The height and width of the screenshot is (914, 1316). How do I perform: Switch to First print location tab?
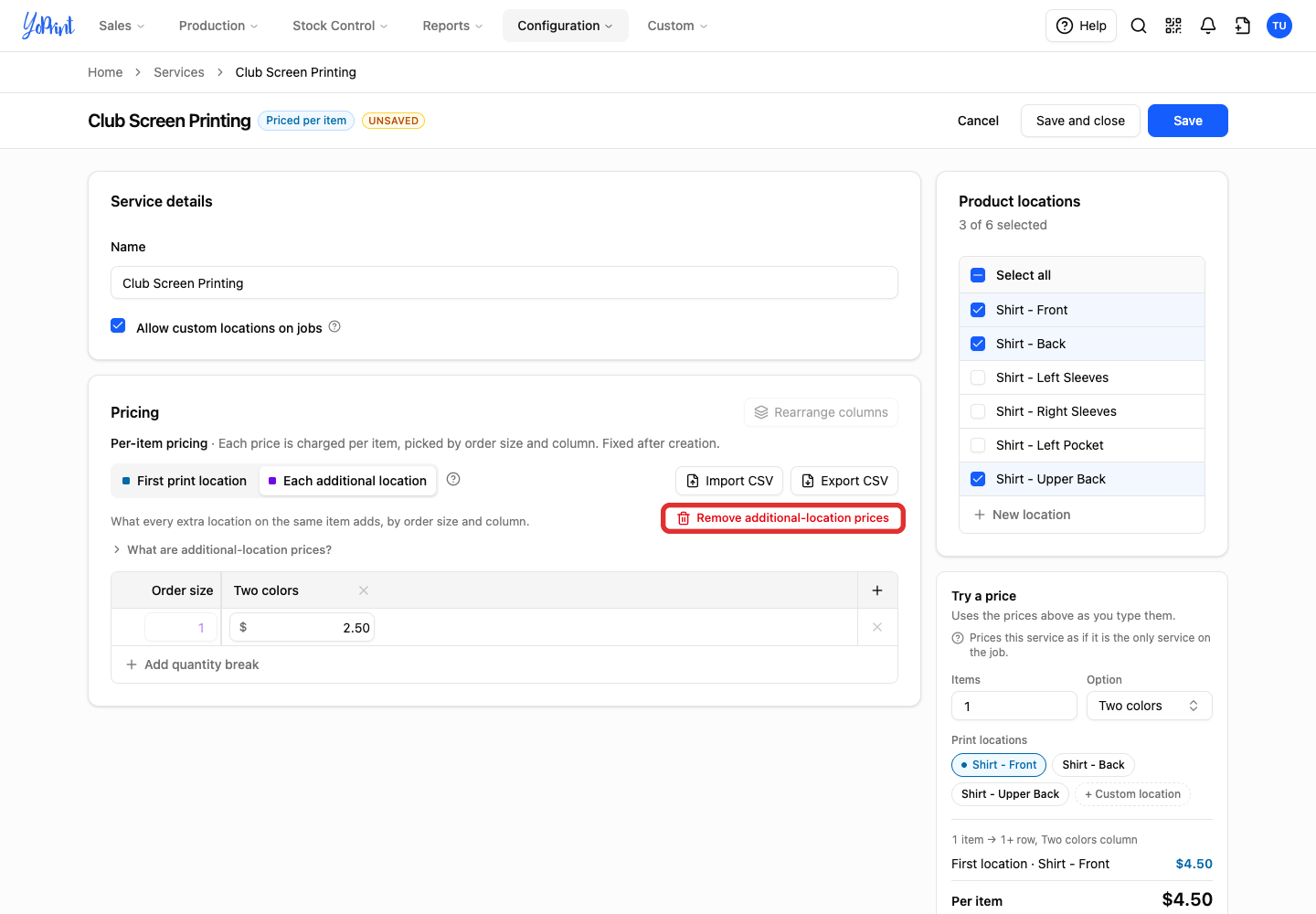(185, 481)
